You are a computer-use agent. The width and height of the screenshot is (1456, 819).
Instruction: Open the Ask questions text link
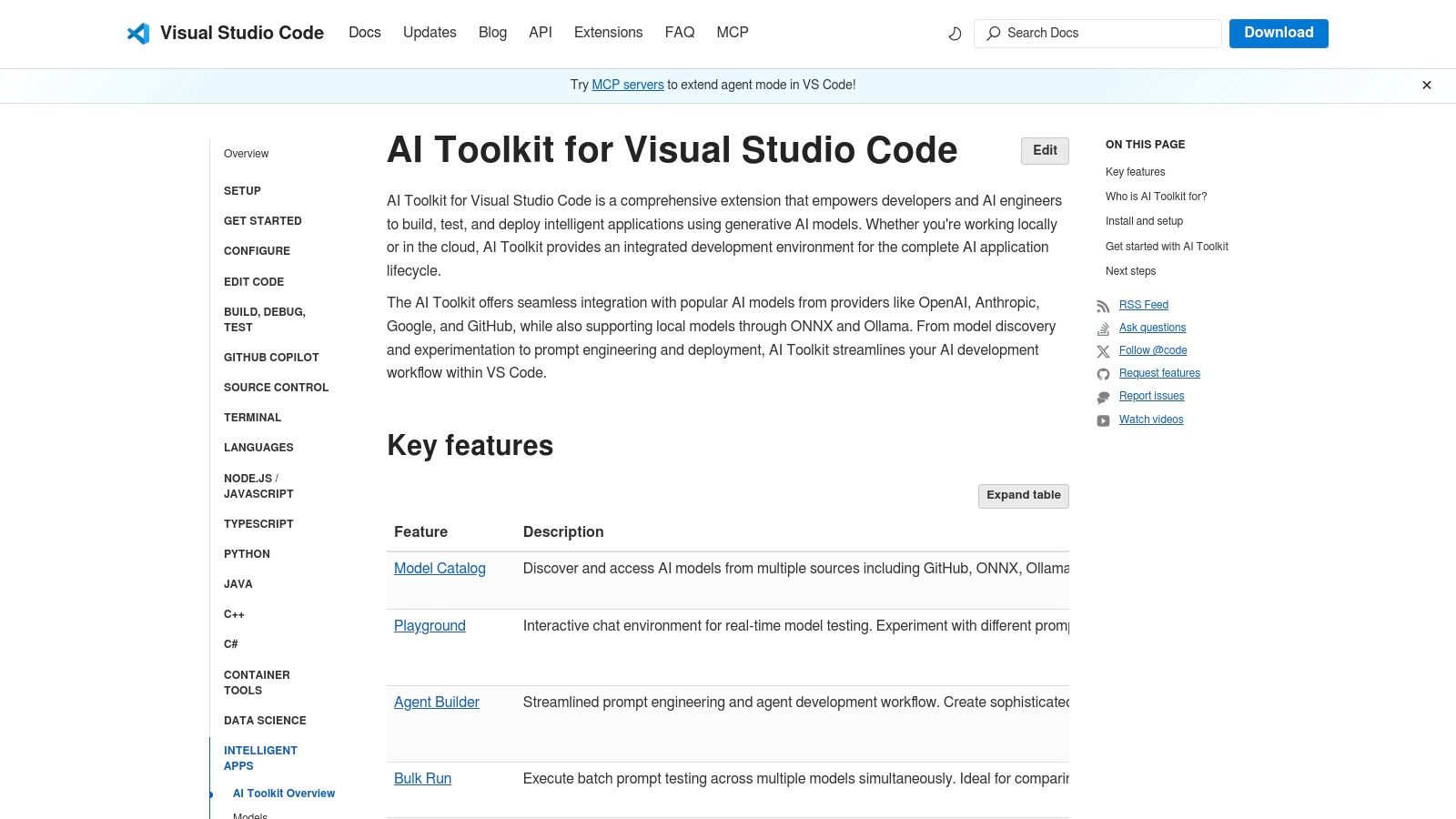[1152, 328]
